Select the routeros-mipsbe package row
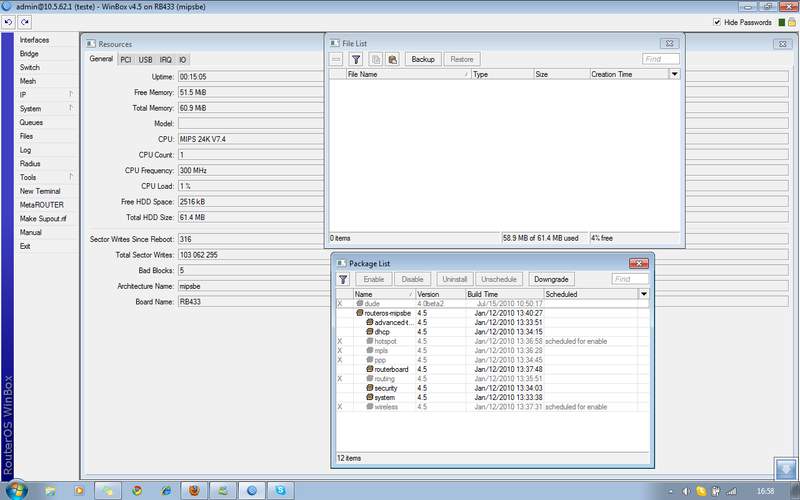The image size is (800, 500). pos(492,313)
